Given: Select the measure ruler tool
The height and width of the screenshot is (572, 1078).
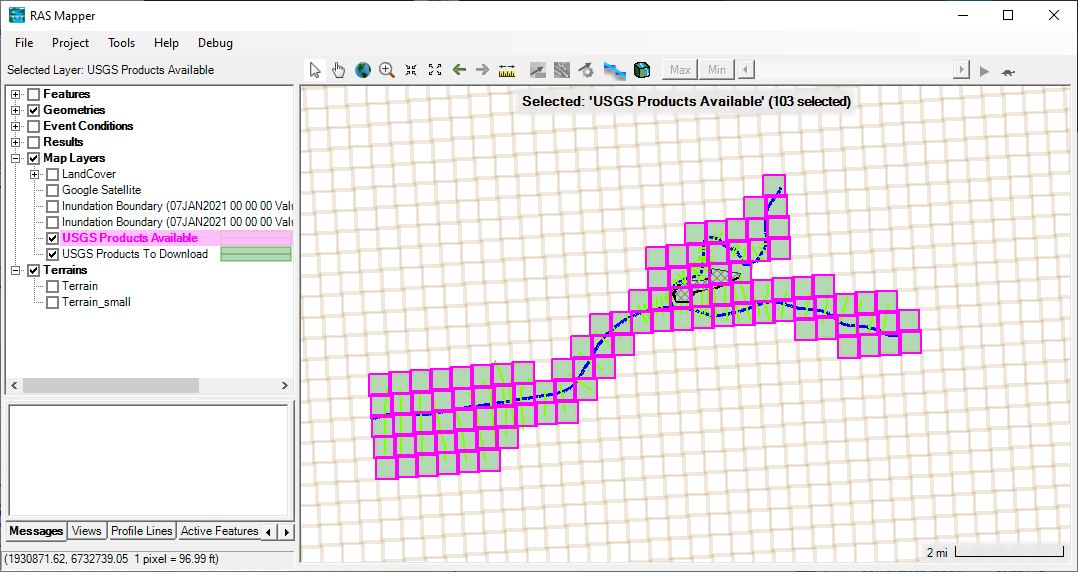Looking at the screenshot, I should (x=507, y=70).
